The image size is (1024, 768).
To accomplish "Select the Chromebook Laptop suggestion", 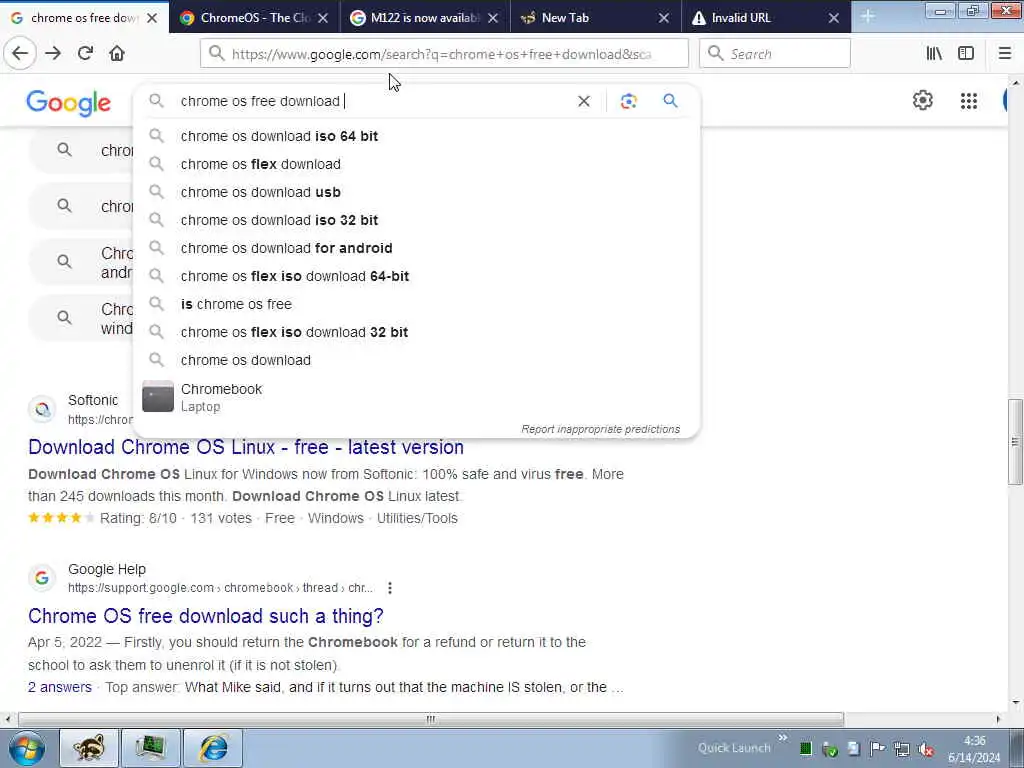I will tap(417, 397).
